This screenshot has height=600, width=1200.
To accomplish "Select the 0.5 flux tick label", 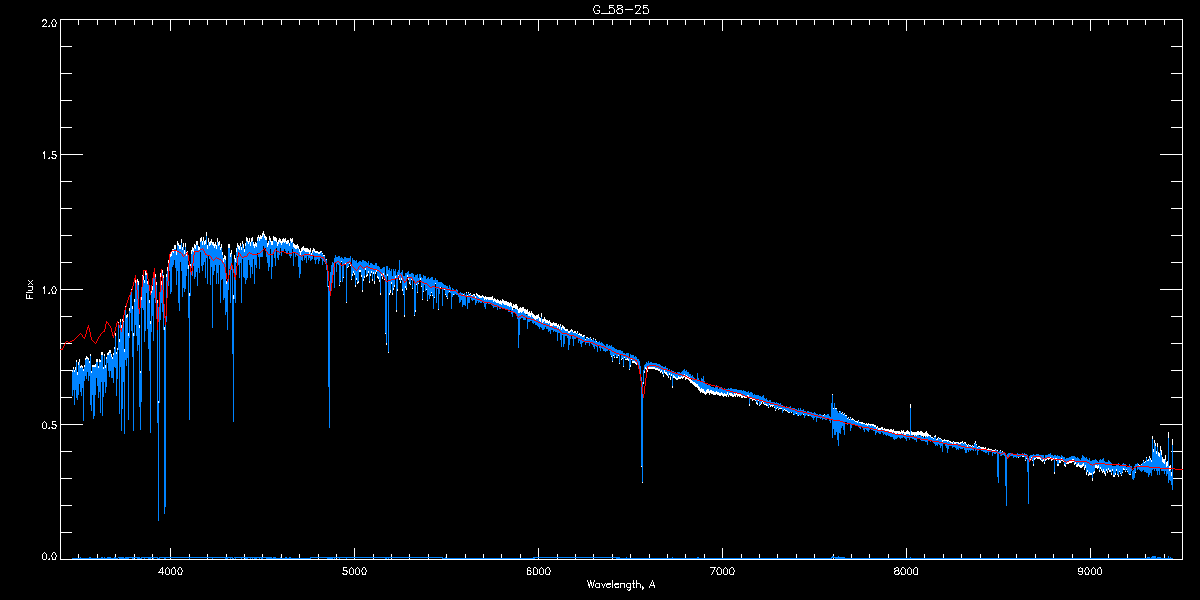I will coord(47,424).
